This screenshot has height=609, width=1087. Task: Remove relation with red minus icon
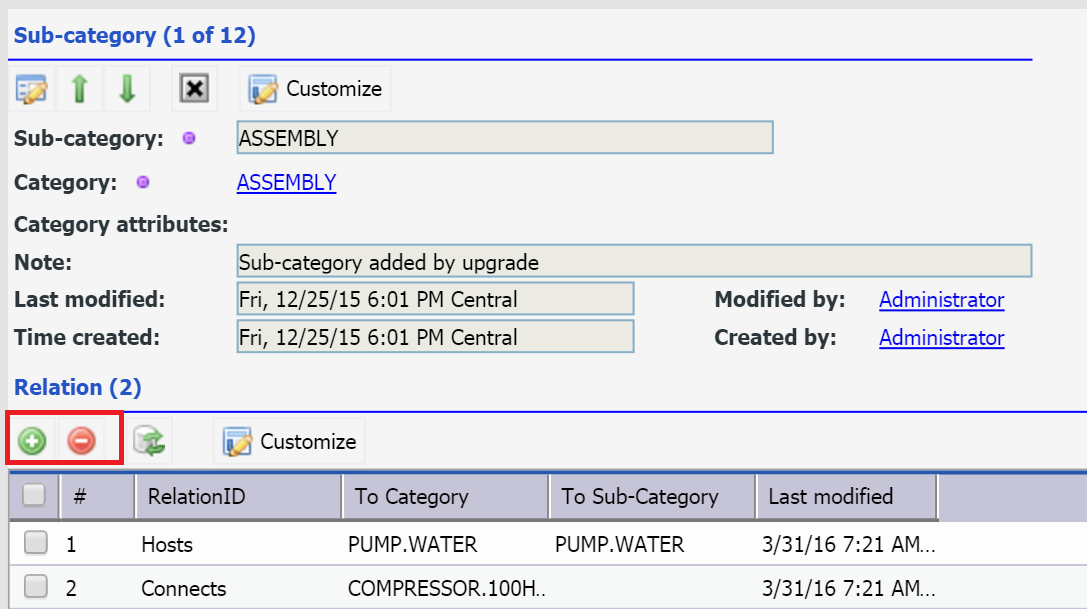(81, 441)
